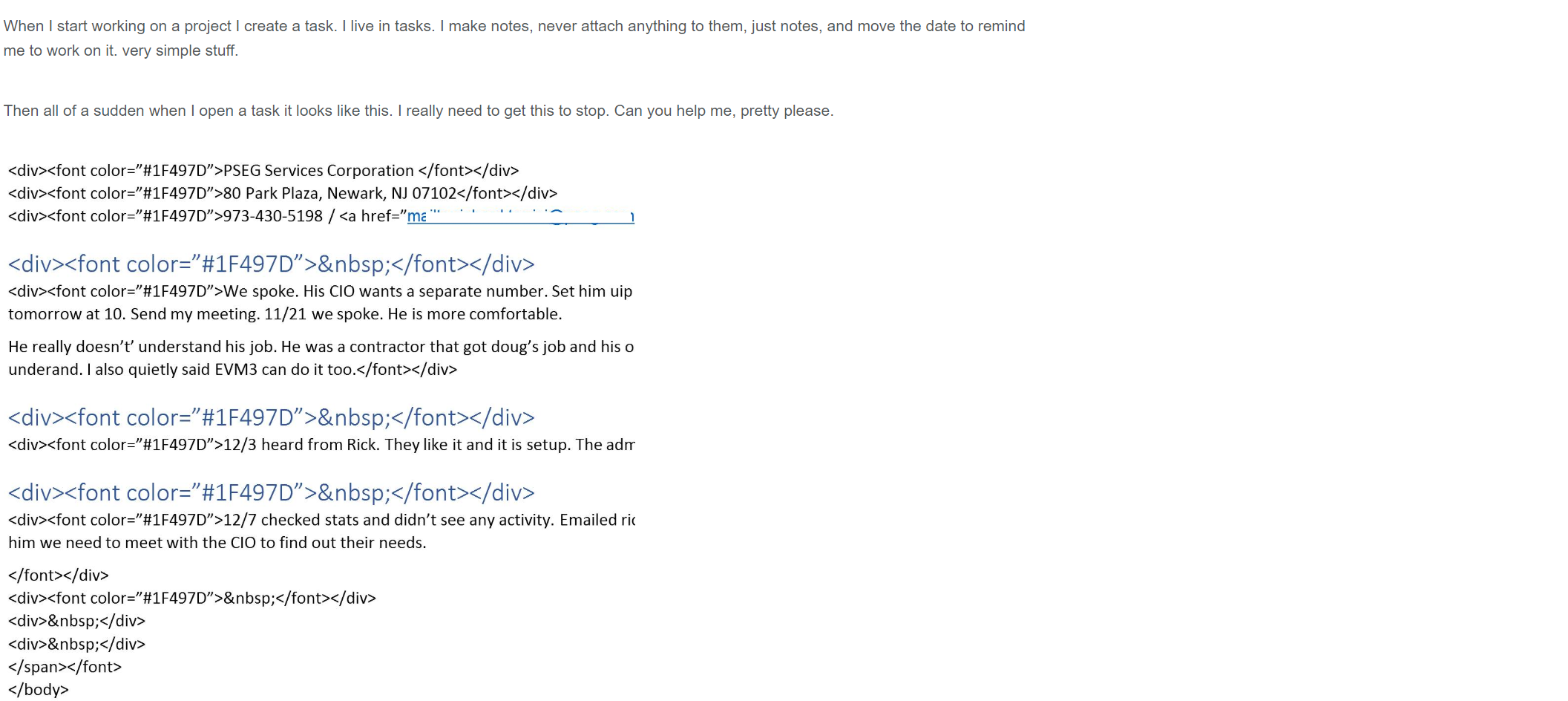Select the second large blue &nbsp; div line
The image size is (1568, 701).
(272, 418)
